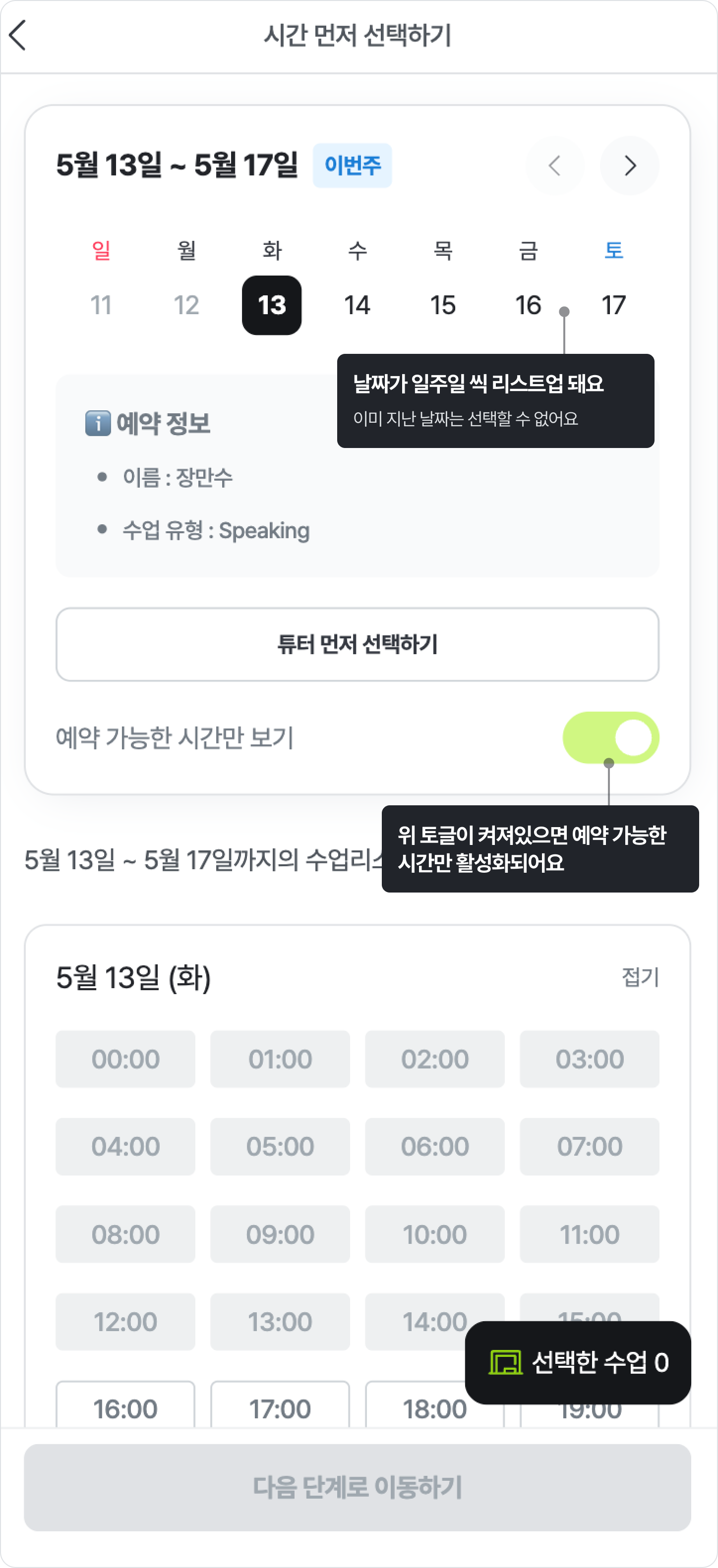Click the blue info icon beside 예약 정보

(x=98, y=423)
